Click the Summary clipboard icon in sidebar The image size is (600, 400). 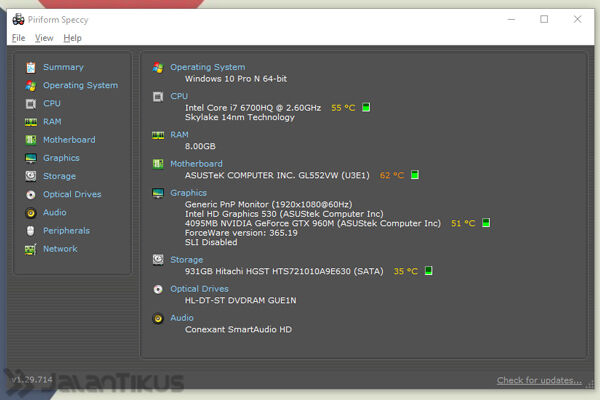tap(31, 68)
